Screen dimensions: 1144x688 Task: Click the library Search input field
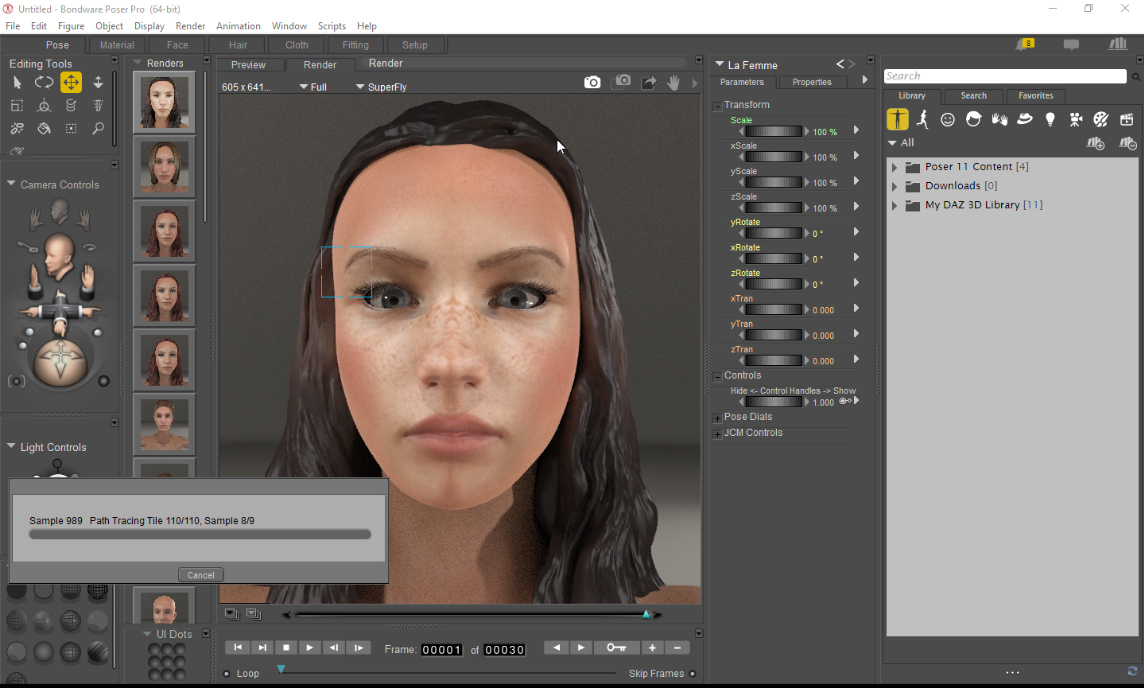[x=1005, y=76]
